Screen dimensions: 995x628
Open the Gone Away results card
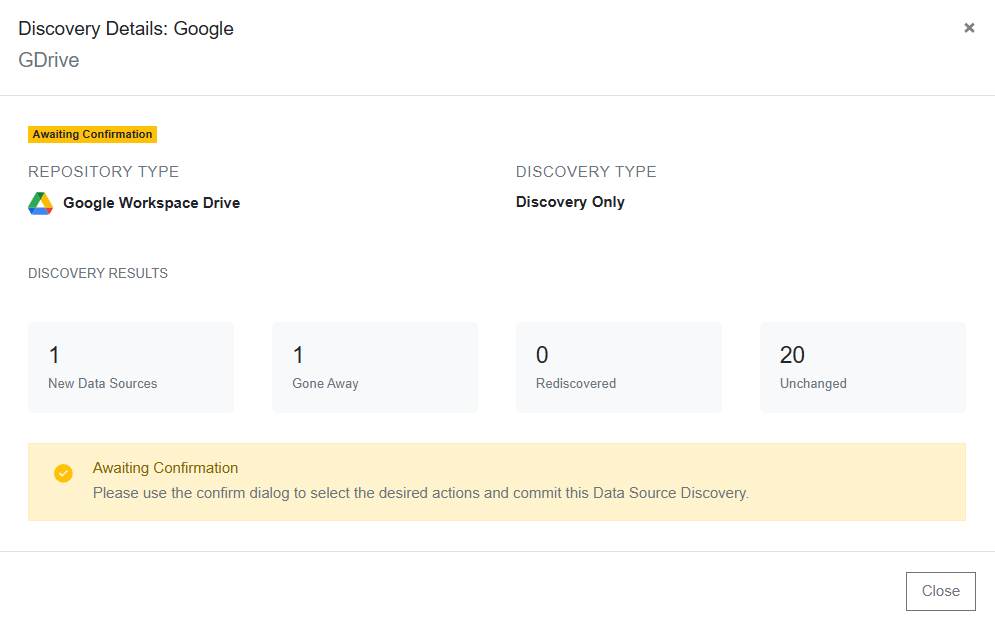click(375, 367)
